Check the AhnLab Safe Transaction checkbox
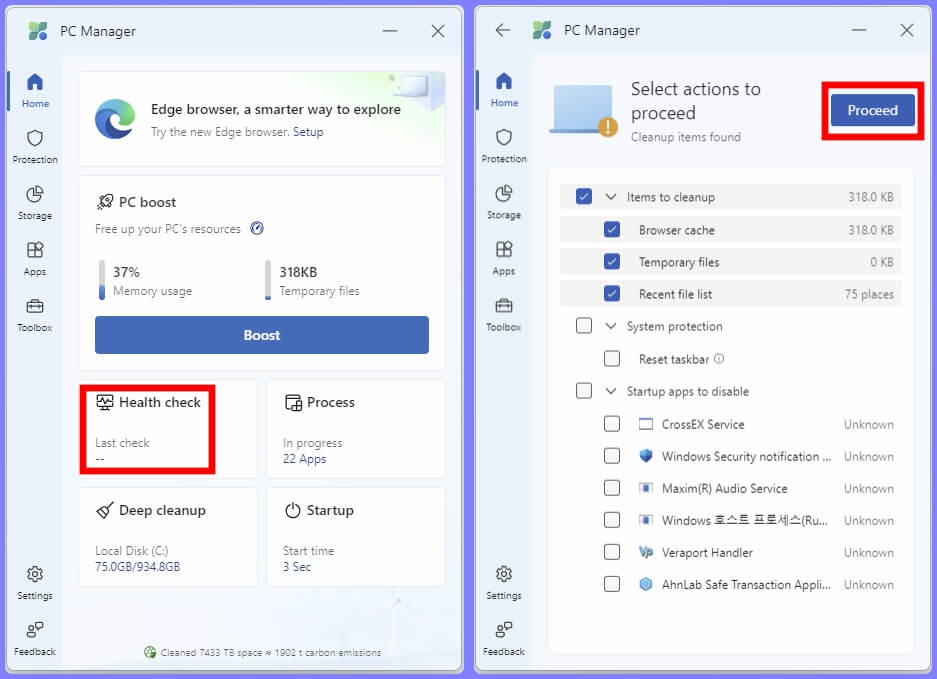Viewport: 937px width, 679px height. pos(612,584)
